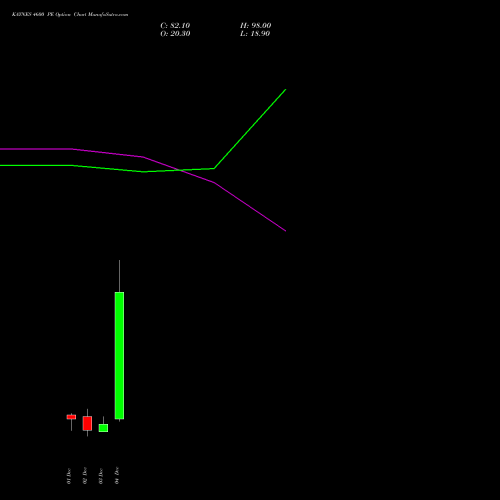Select the low price value 'L: 18.90'
The width and height of the screenshot is (500, 500).
(x=255, y=34)
